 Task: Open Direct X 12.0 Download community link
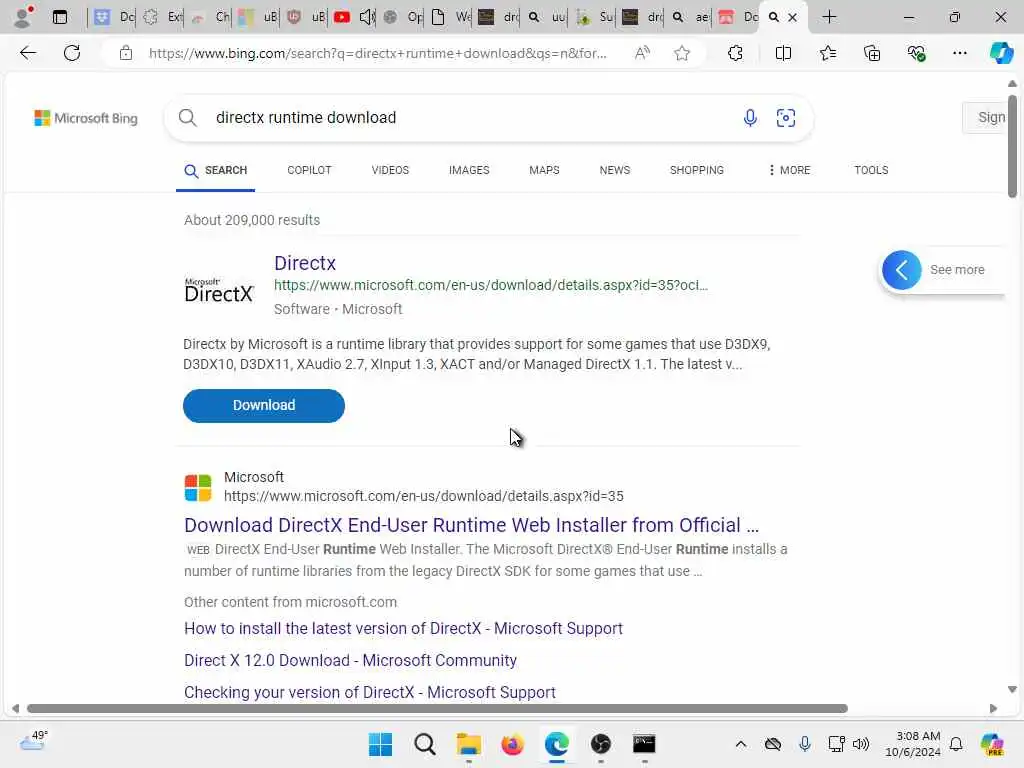pyautogui.click(x=350, y=660)
